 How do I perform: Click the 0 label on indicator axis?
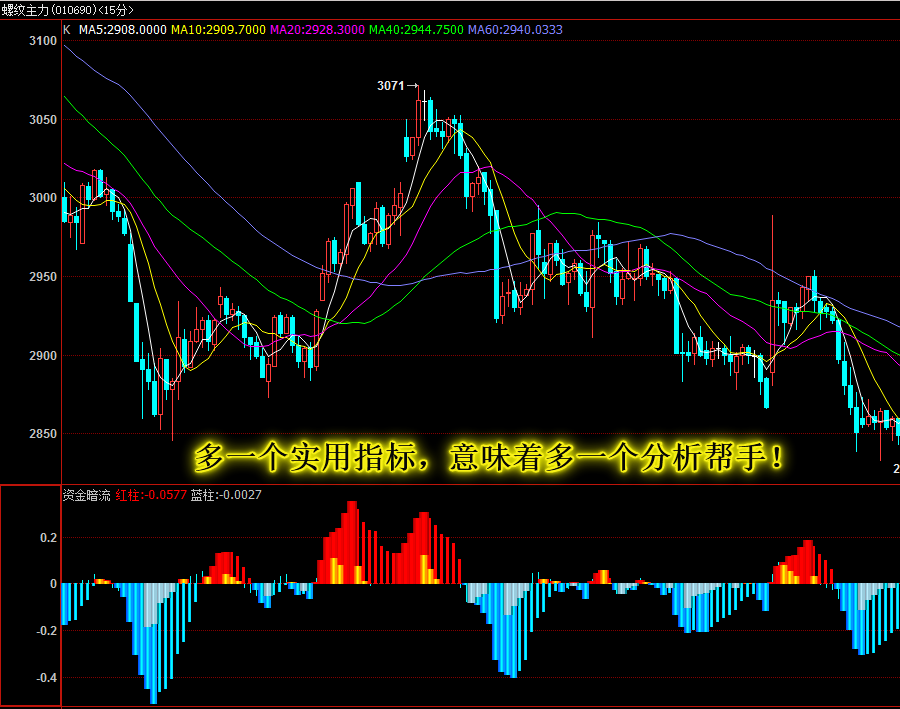(54, 584)
